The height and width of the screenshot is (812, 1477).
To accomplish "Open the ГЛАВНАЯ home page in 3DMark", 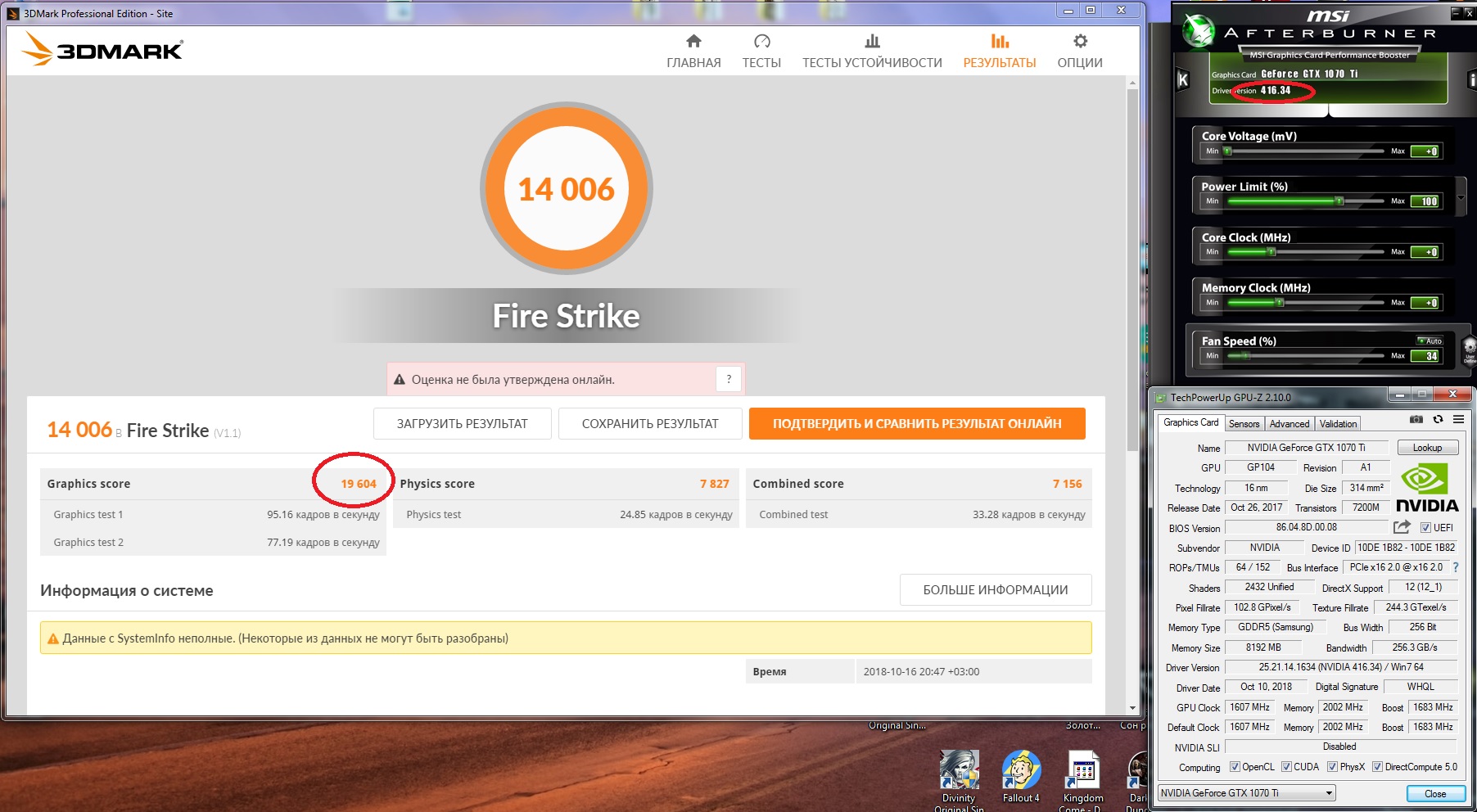I will pyautogui.click(x=693, y=51).
